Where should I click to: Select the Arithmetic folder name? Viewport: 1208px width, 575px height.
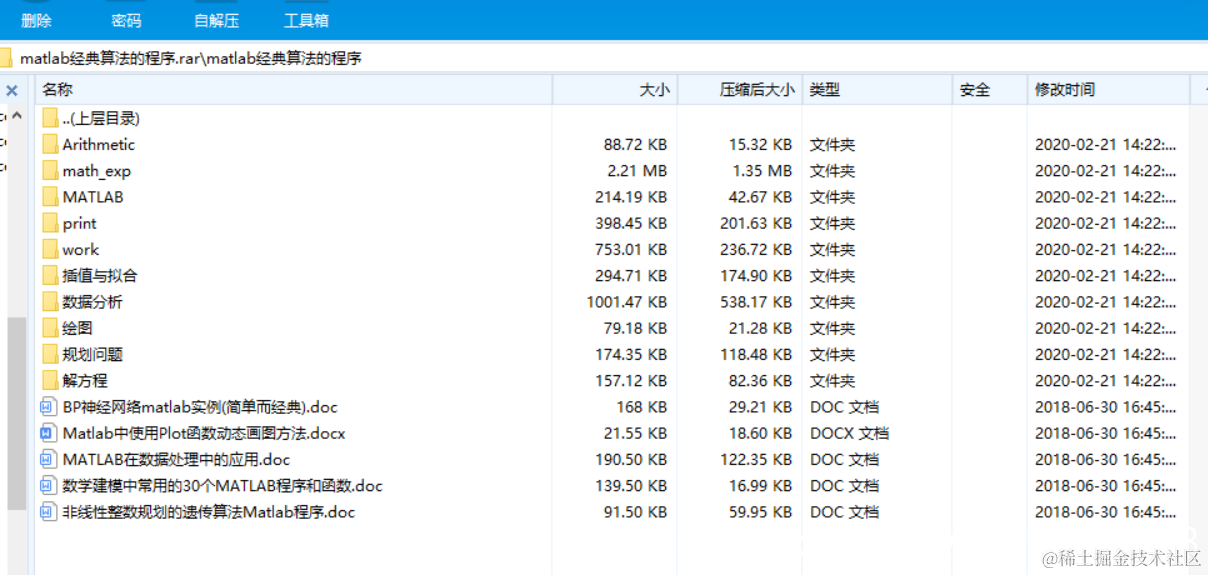(x=98, y=144)
